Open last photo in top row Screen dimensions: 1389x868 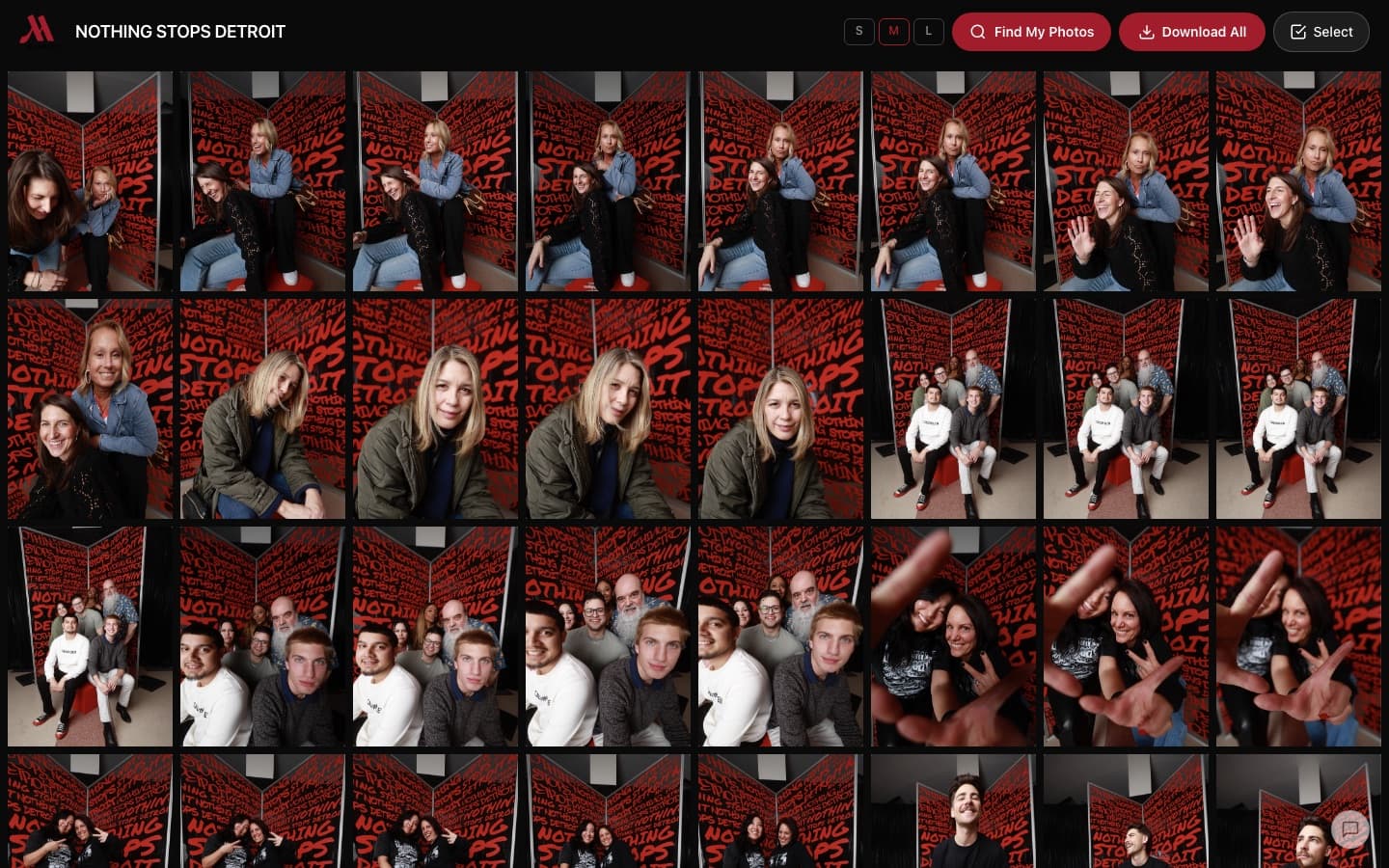[x=1298, y=181]
